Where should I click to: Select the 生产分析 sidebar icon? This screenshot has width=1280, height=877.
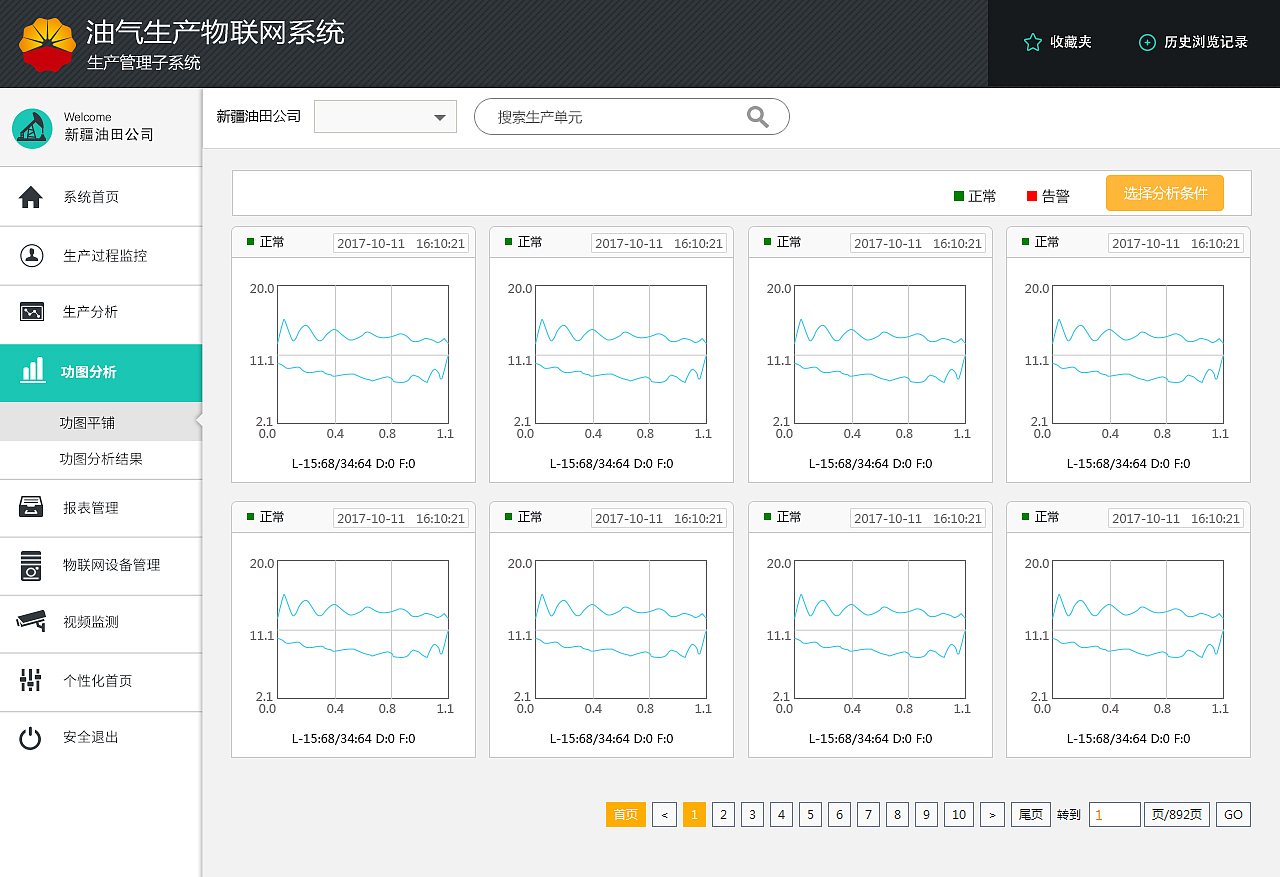pyautogui.click(x=31, y=314)
